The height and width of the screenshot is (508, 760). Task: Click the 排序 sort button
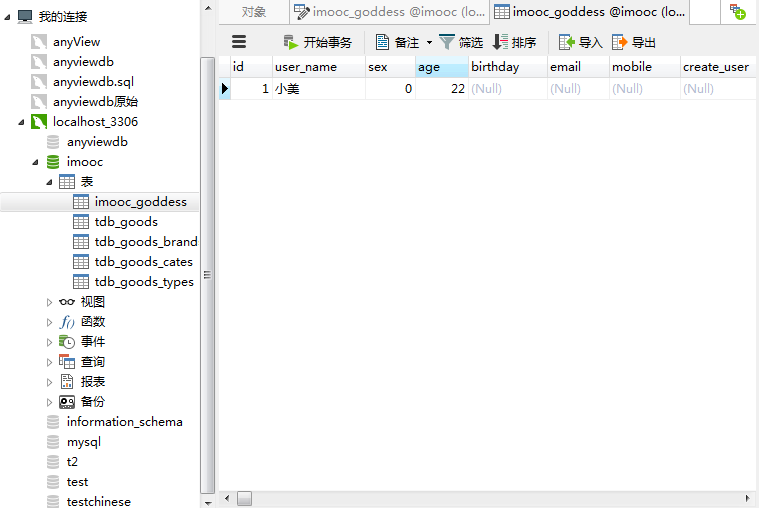[x=514, y=43]
